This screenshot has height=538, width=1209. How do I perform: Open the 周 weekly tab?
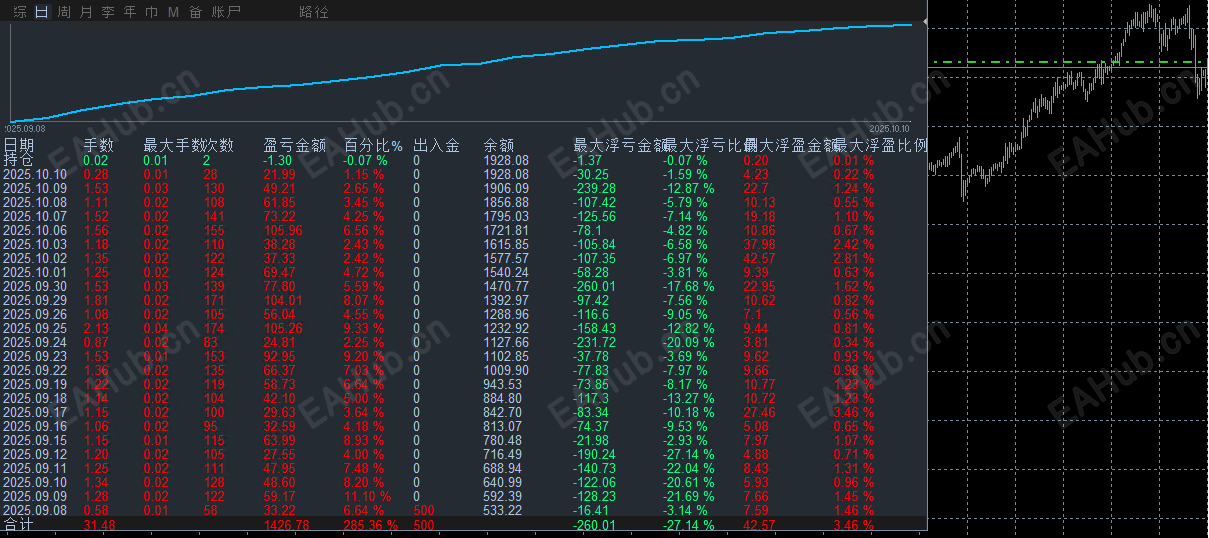[64, 12]
